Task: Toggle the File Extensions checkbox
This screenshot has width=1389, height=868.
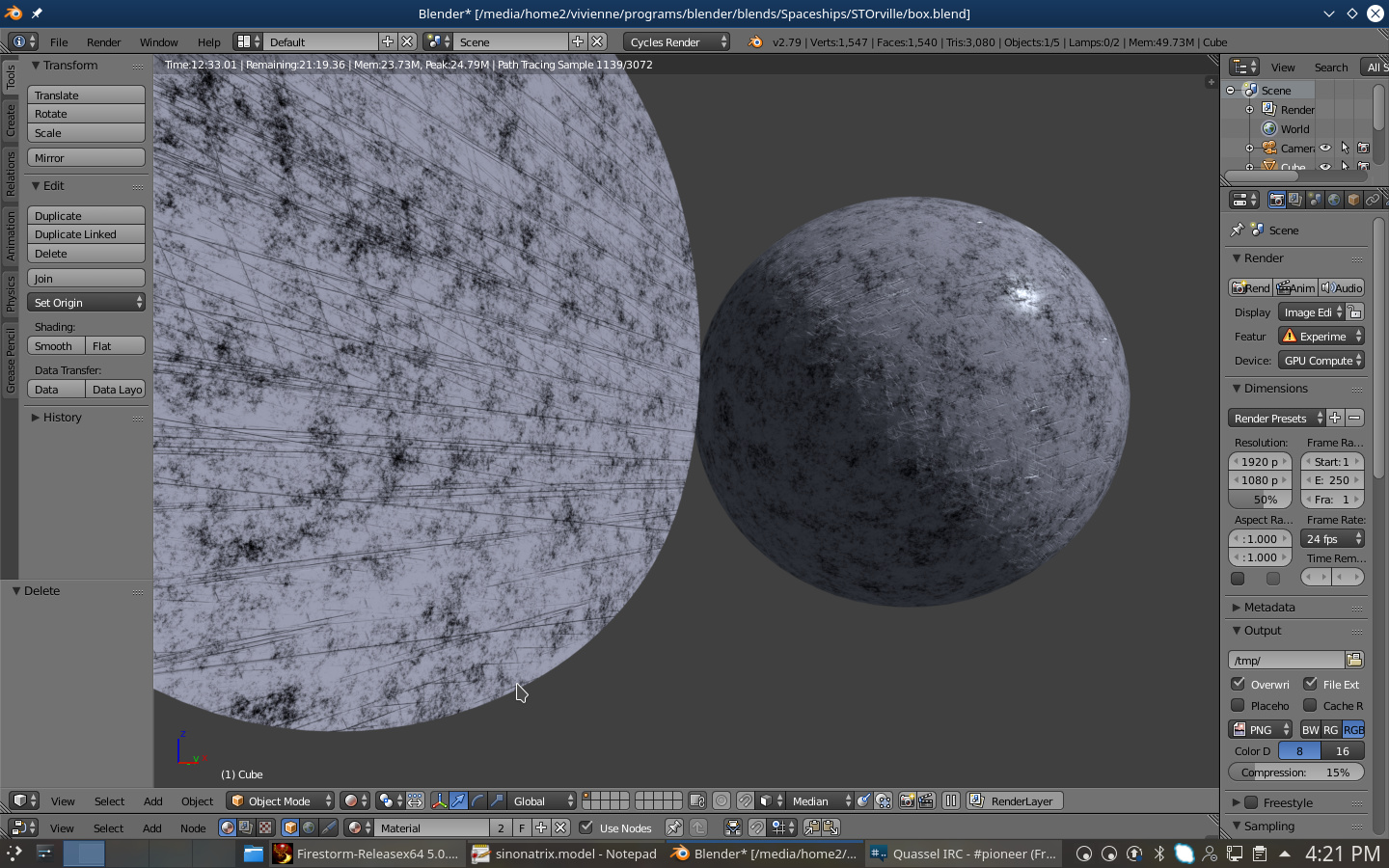Action: point(1310,684)
